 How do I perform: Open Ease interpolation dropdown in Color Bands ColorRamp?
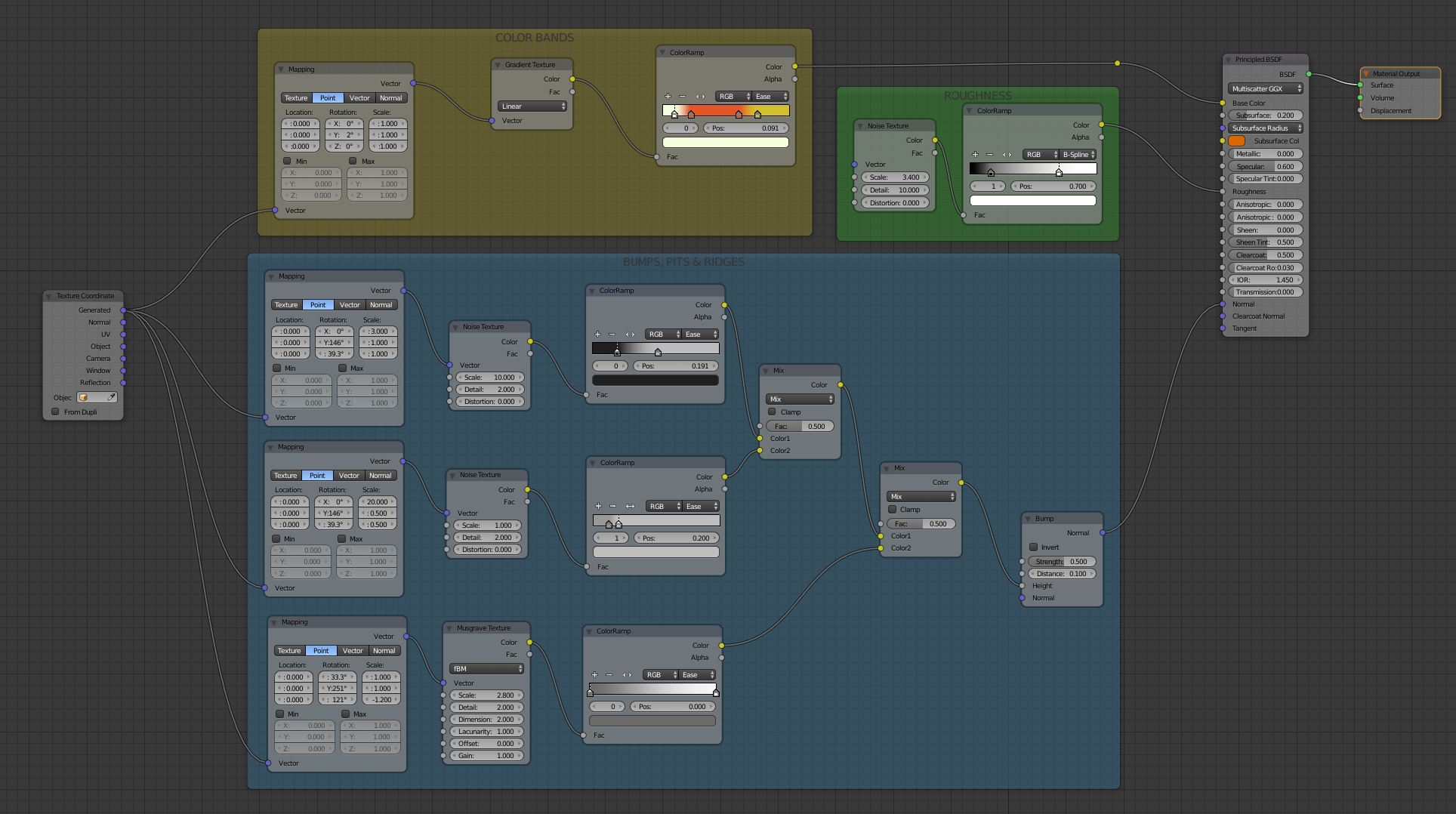[770, 97]
